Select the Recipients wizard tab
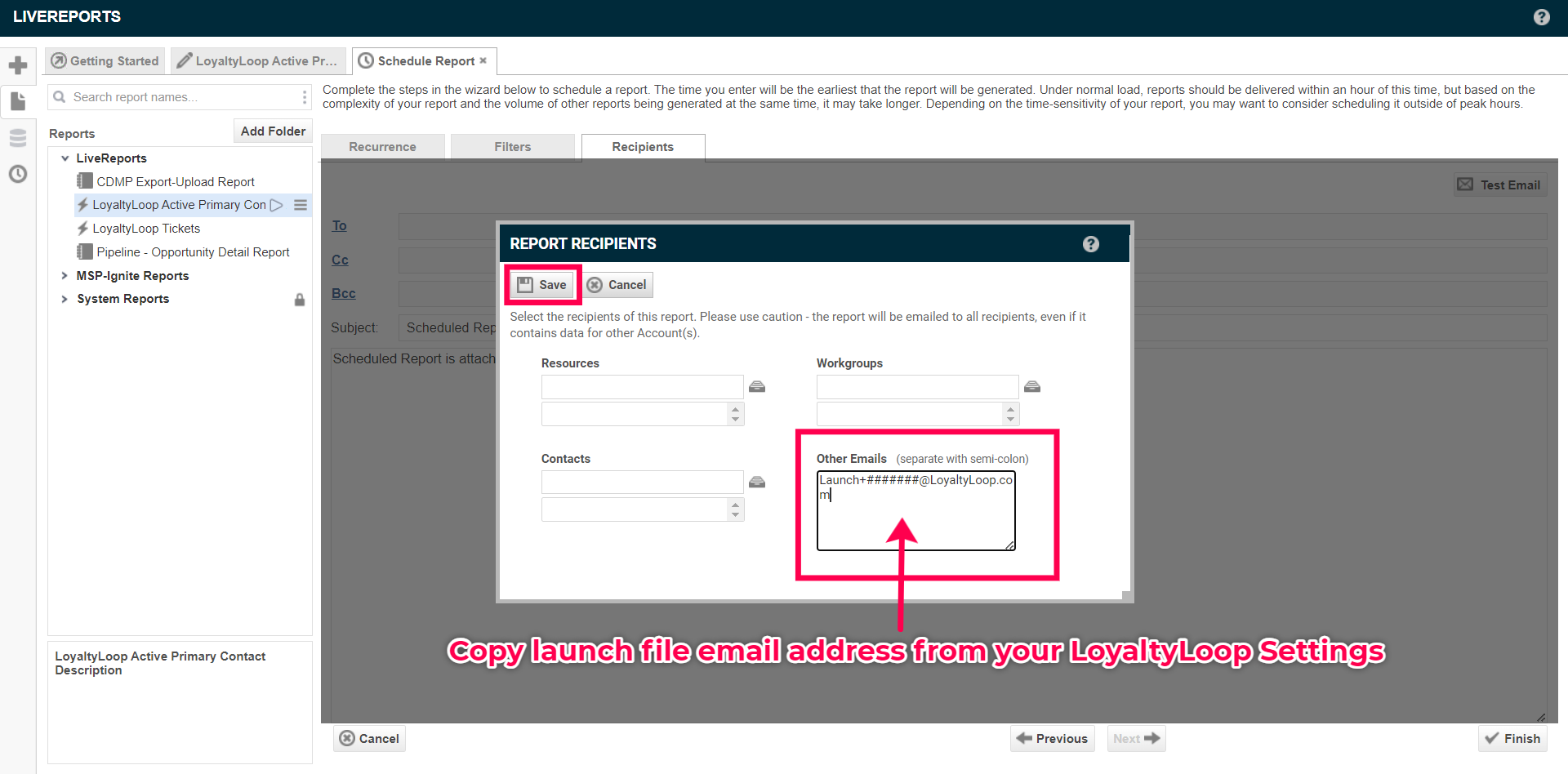Viewport: 1568px width, 774px height. [643, 147]
